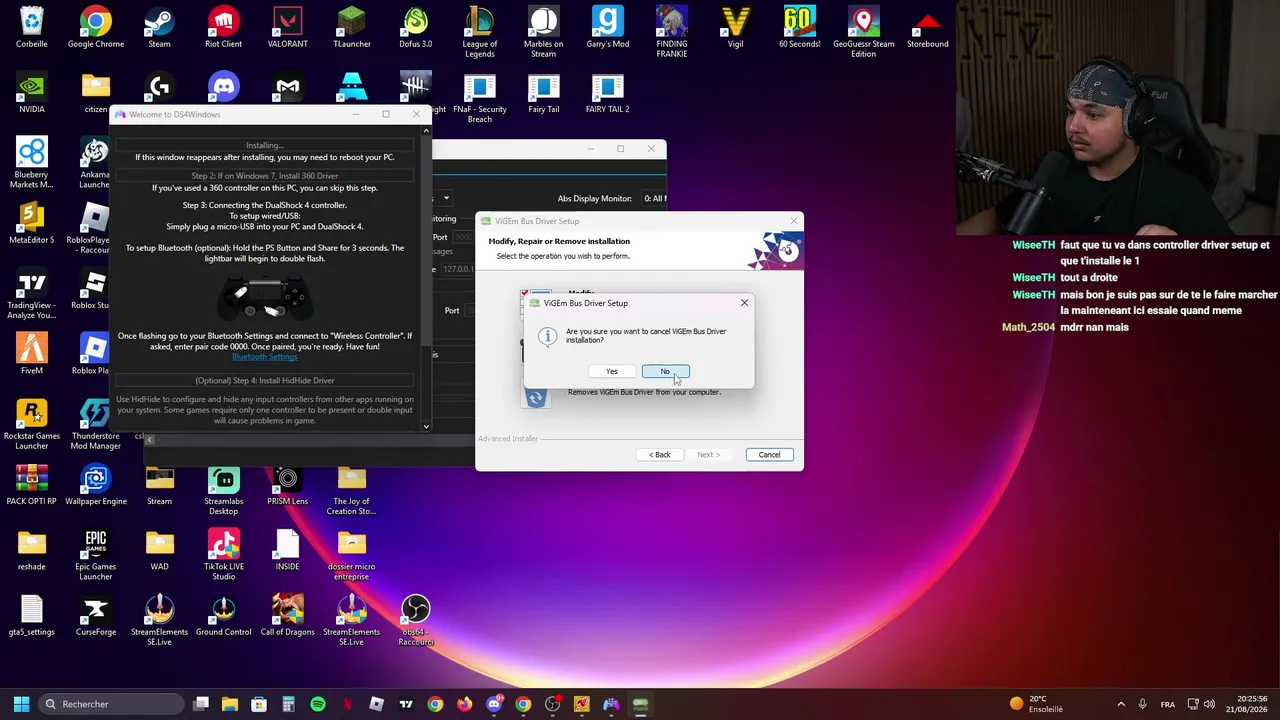The height and width of the screenshot is (720, 1280).
Task: Open the GeoGuessr Steam Edition shortcut
Action: coord(863,33)
